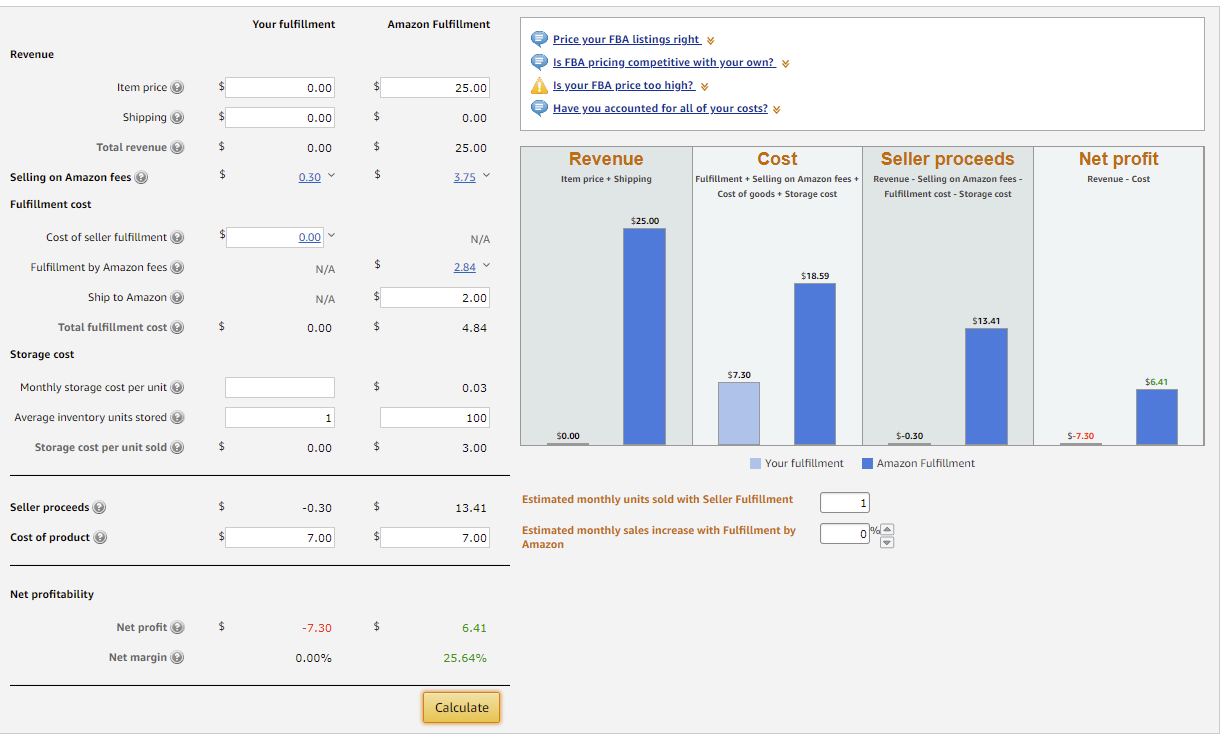
Task: Click estimated monthly units sold input
Action: [x=845, y=503]
